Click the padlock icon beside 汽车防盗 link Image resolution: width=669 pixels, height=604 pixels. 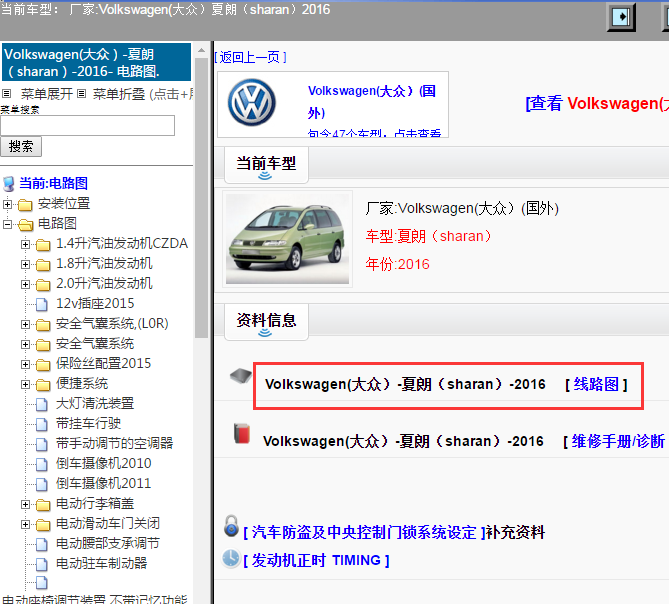[x=231, y=526]
